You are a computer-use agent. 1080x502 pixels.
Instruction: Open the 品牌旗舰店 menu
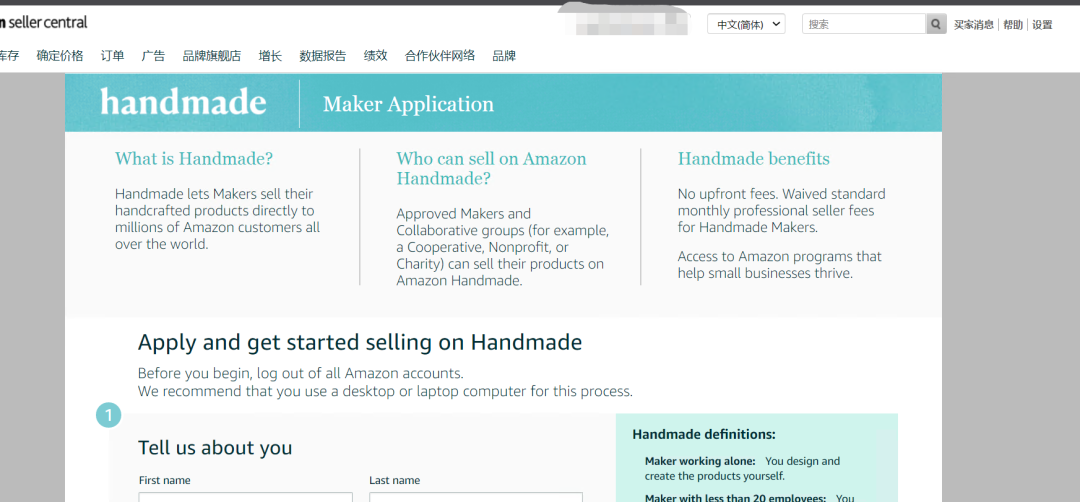point(212,56)
